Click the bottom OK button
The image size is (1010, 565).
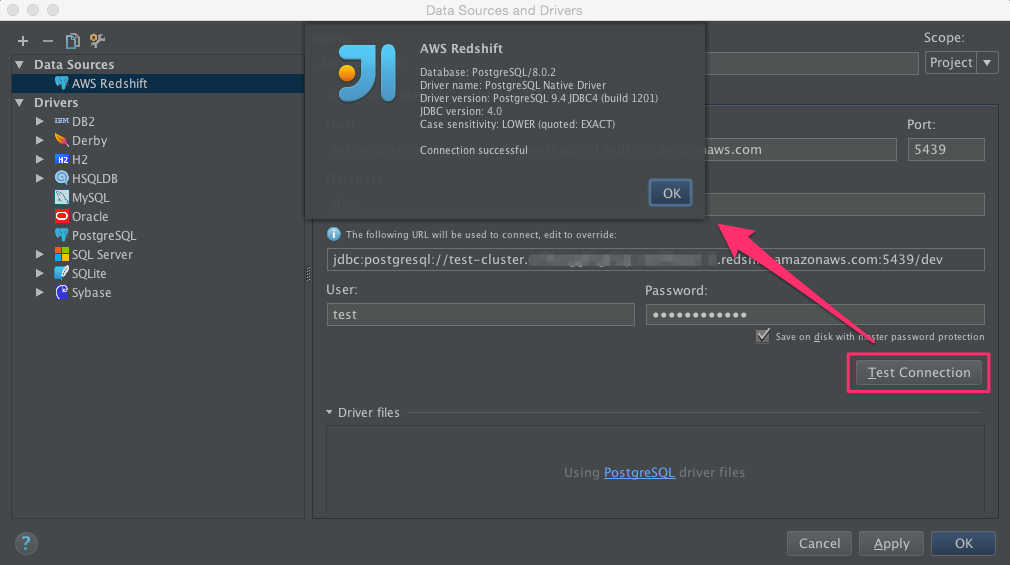click(964, 543)
